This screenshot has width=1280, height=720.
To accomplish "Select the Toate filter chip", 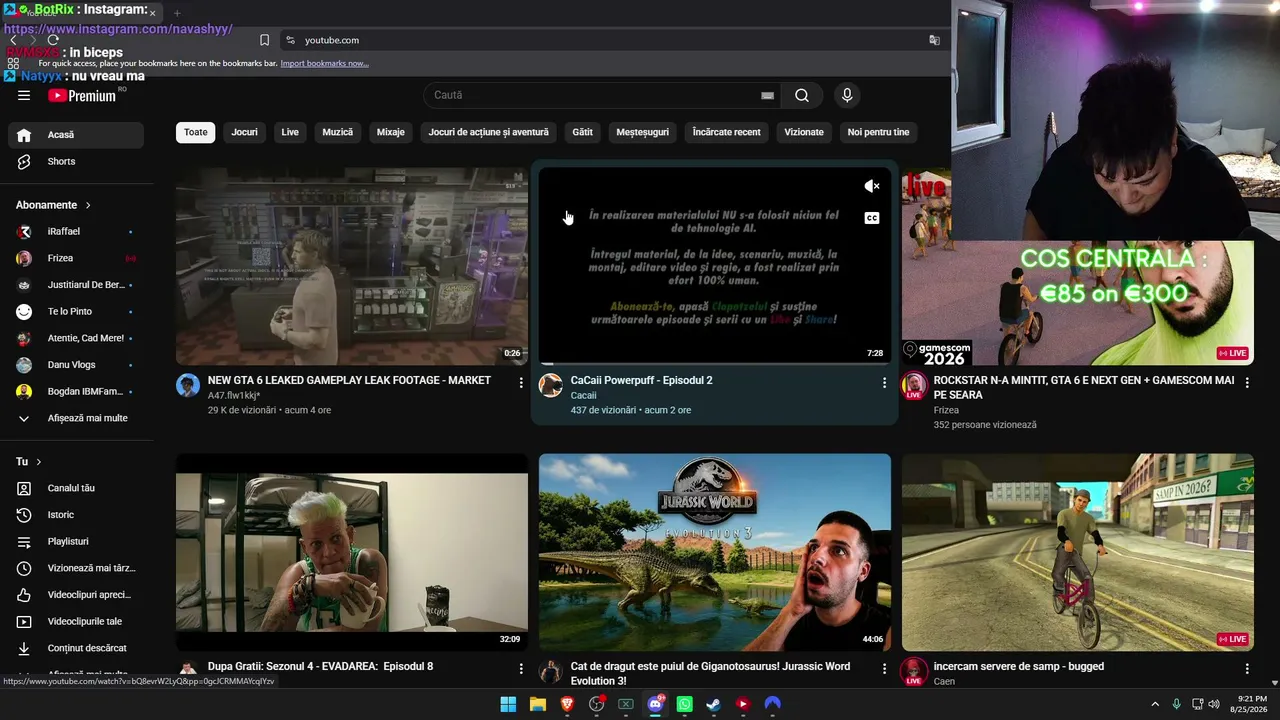I will [196, 132].
